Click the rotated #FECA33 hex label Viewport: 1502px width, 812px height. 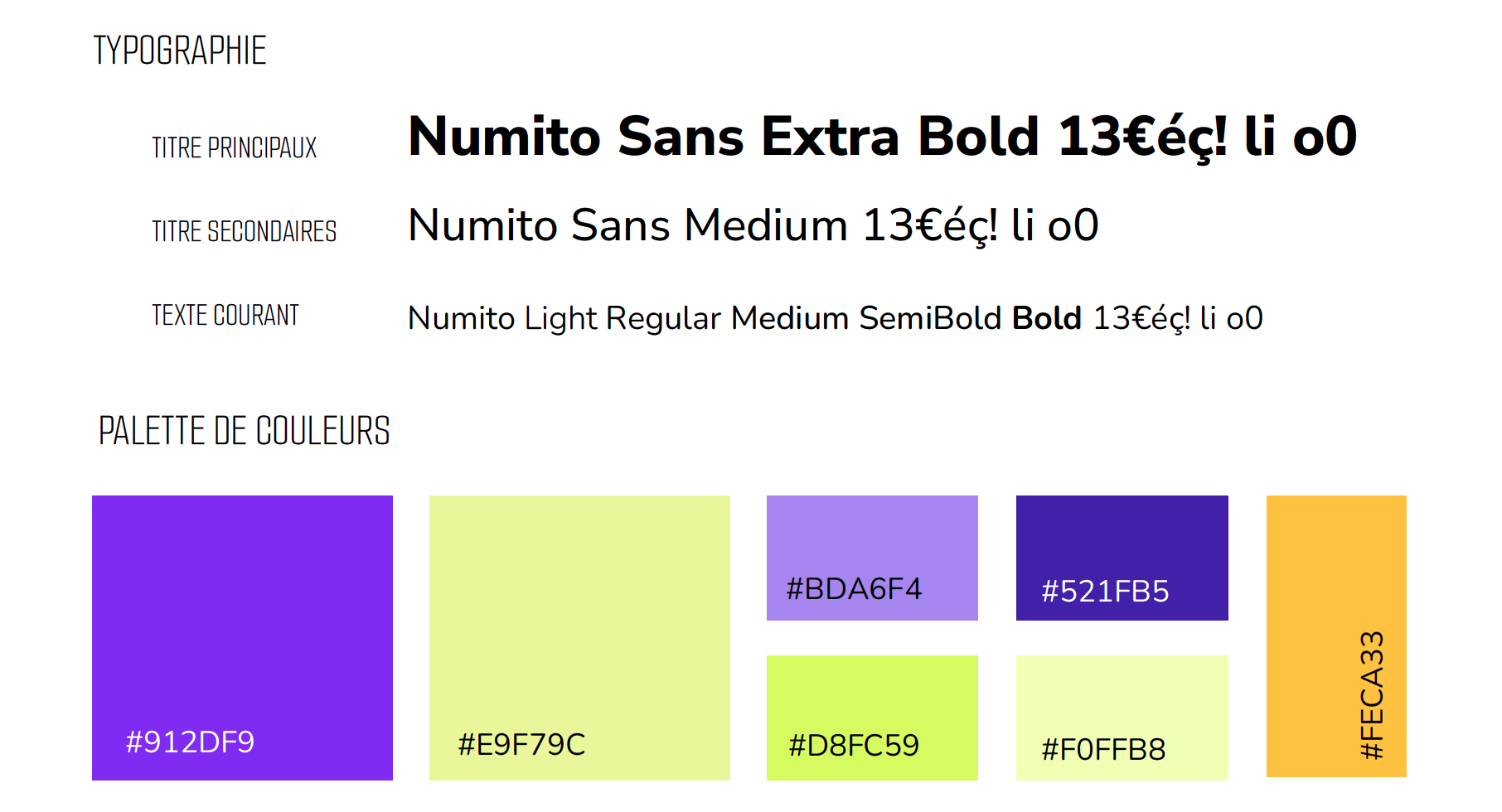pyautogui.click(x=1373, y=695)
